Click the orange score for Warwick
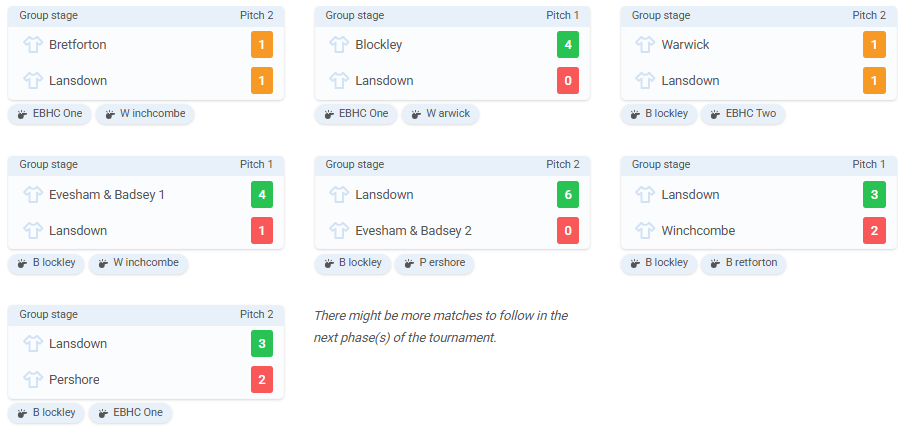The image size is (904, 441). 874,44
